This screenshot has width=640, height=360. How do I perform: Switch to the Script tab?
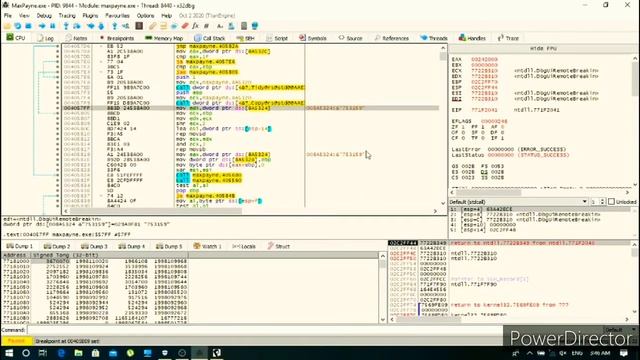pyautogui.click(x=277, y=38)
